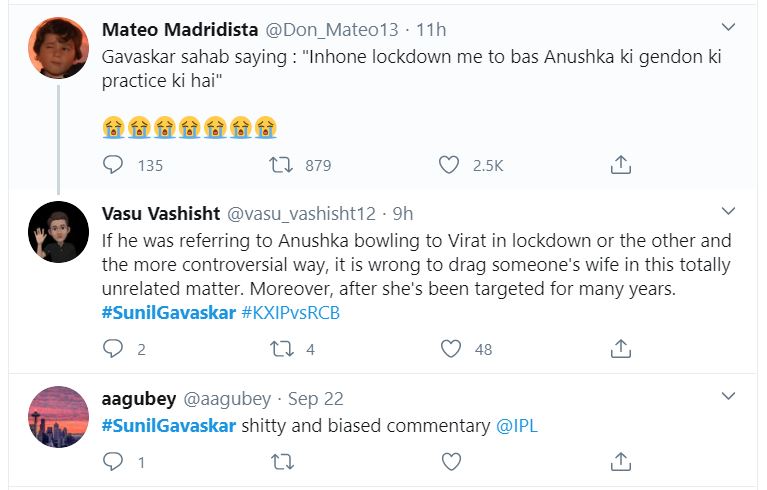Like Vasu Vashisht's tweet

(x=451, y=348)
